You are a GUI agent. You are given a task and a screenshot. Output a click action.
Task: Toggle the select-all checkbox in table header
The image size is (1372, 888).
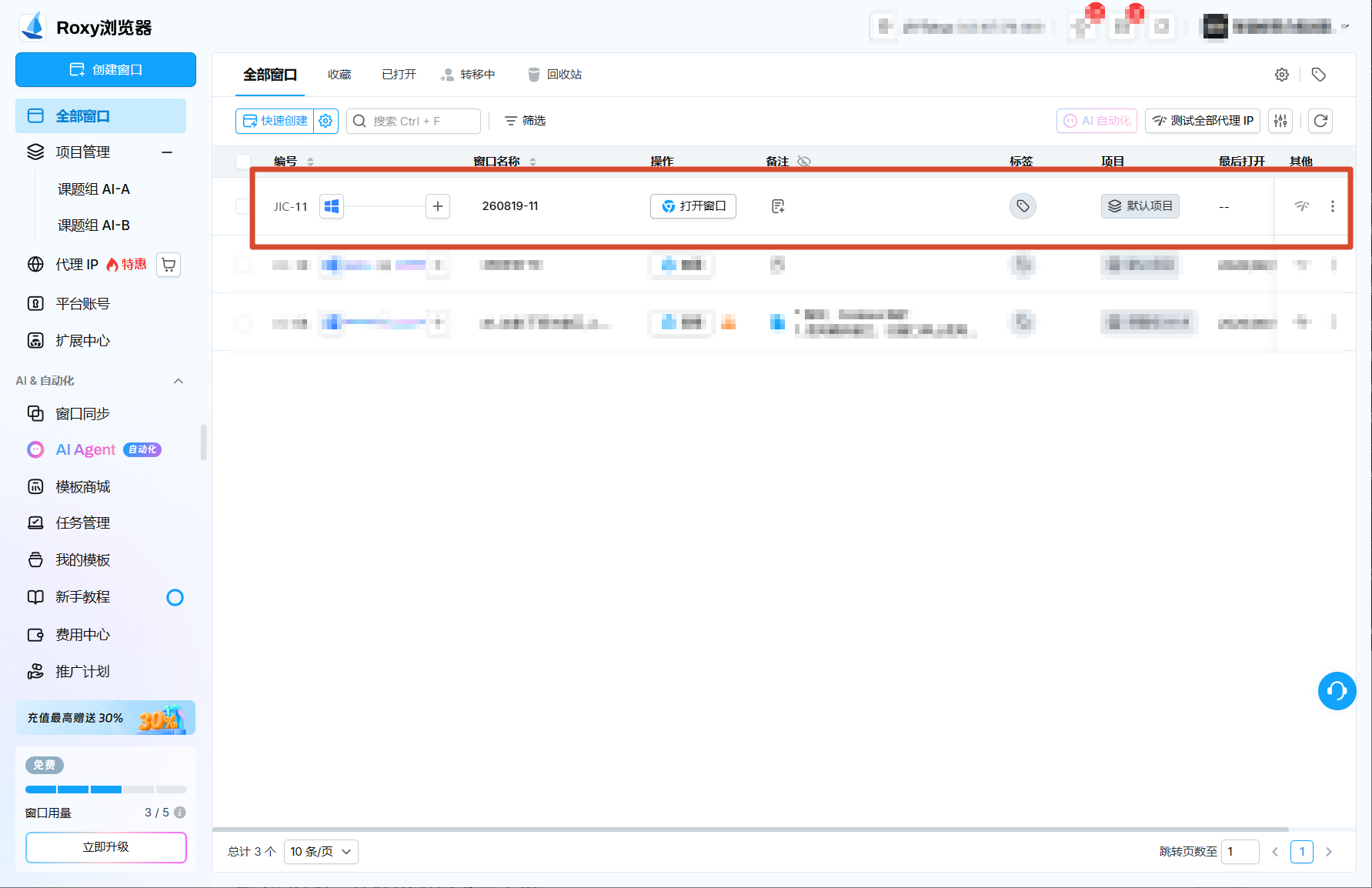coord(243,162)
